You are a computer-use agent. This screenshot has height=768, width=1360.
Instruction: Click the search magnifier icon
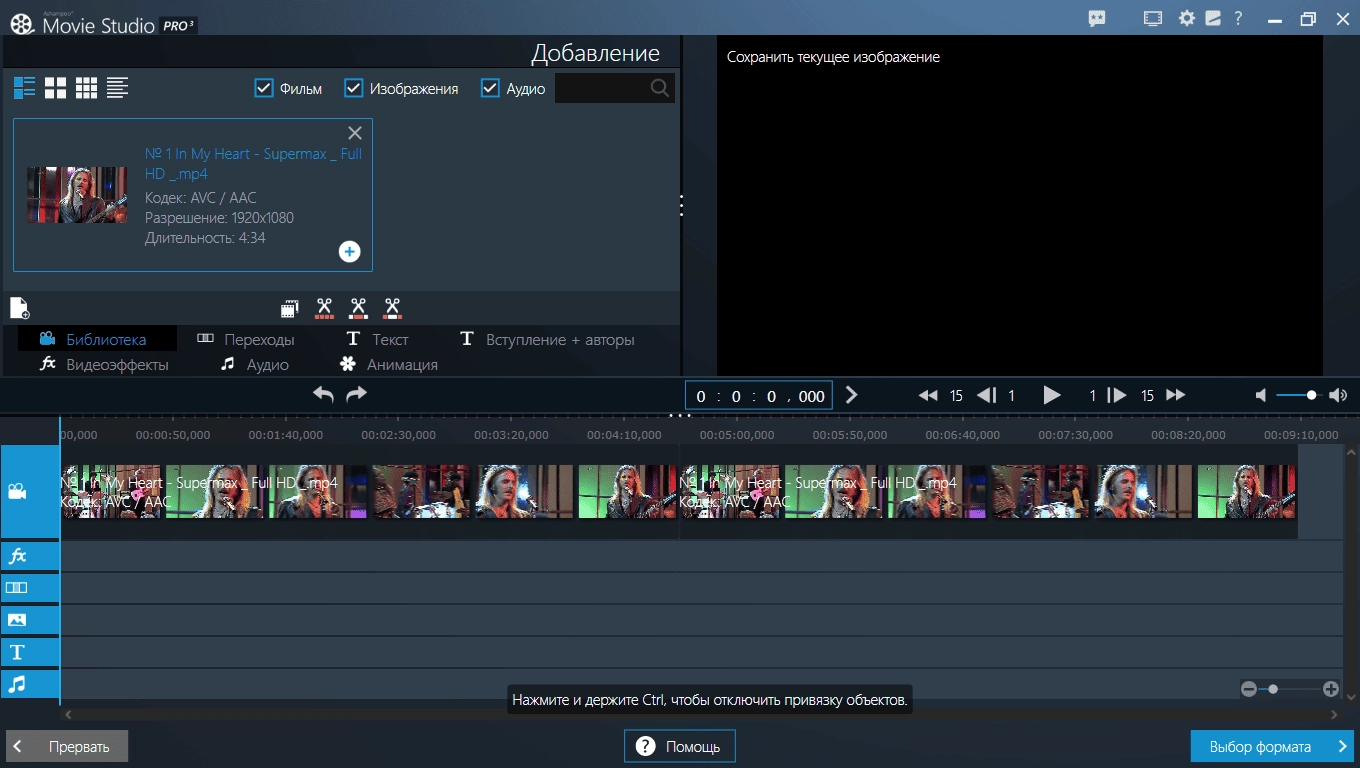pyautogui.click(x=660, y=88)
